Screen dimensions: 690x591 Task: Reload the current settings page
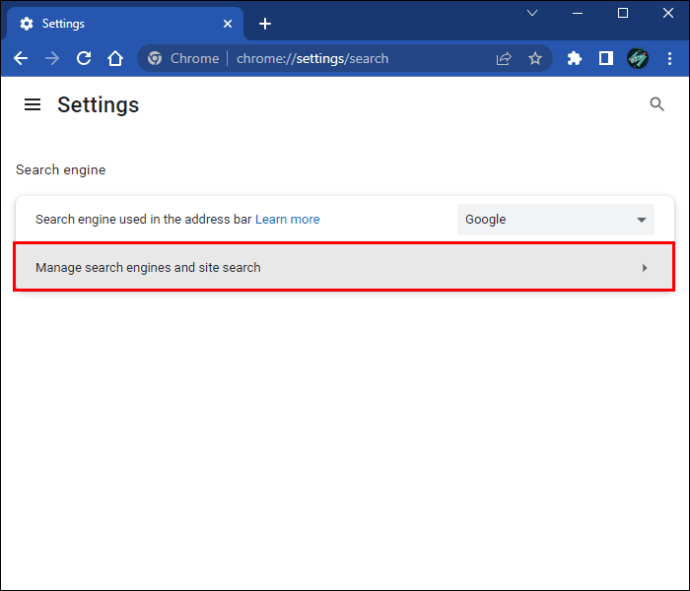(84, 59)
